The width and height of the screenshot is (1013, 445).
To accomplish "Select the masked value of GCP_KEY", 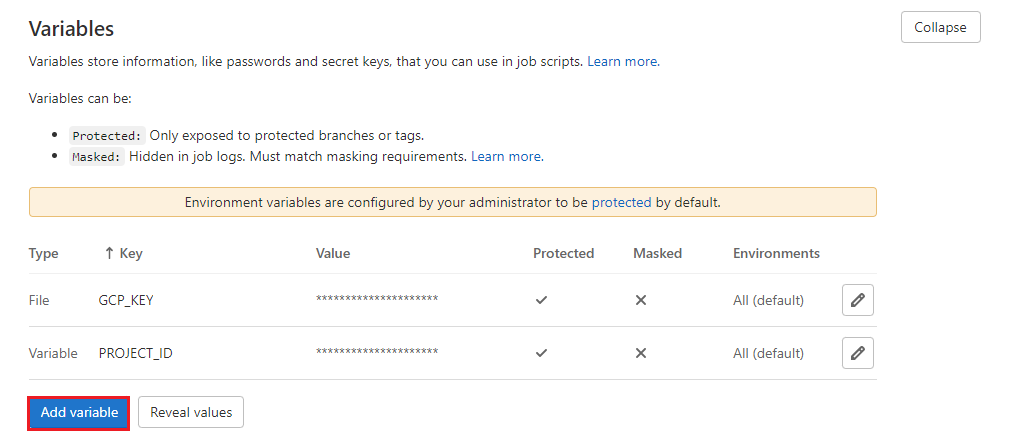I will pos(377,300).
